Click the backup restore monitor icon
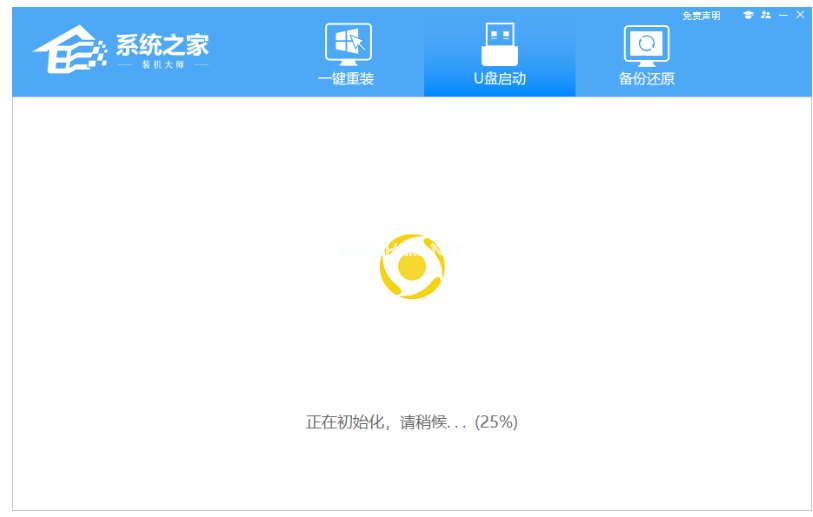 coord(646,44)
